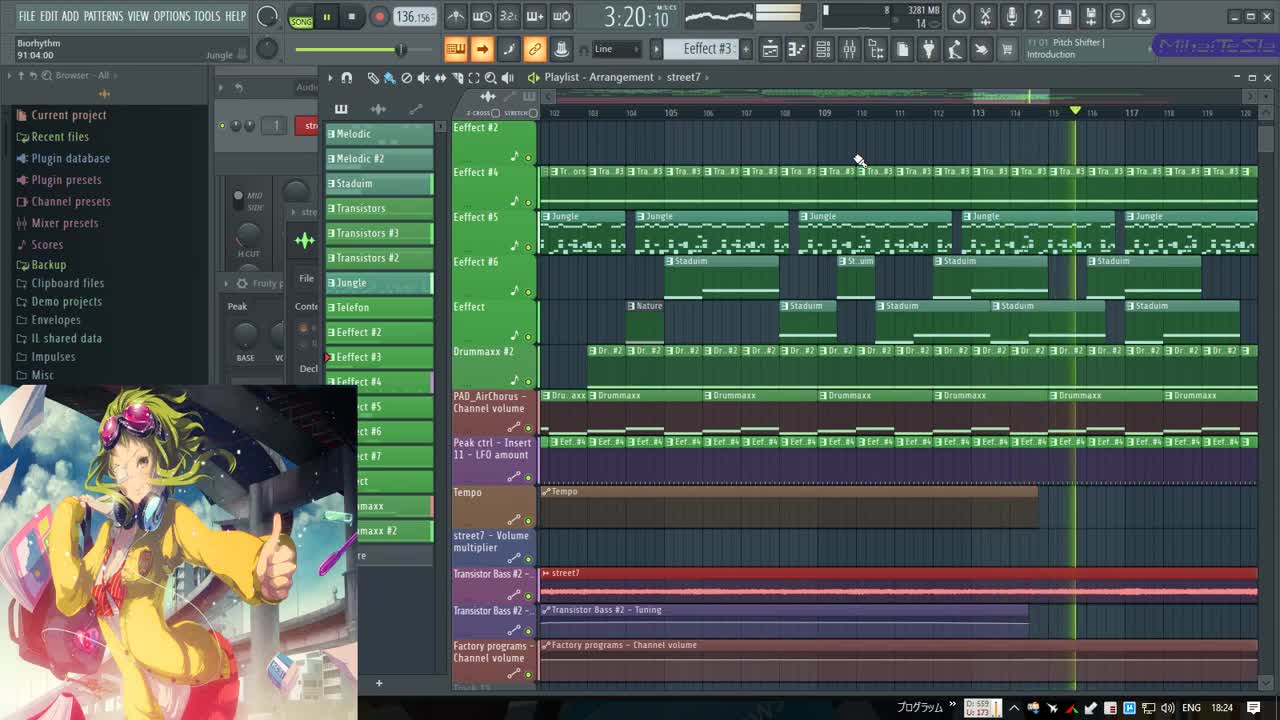The image size is (1280, 720).
Task: Click the help question mark icon
Action: click(x=1038, y=16)
